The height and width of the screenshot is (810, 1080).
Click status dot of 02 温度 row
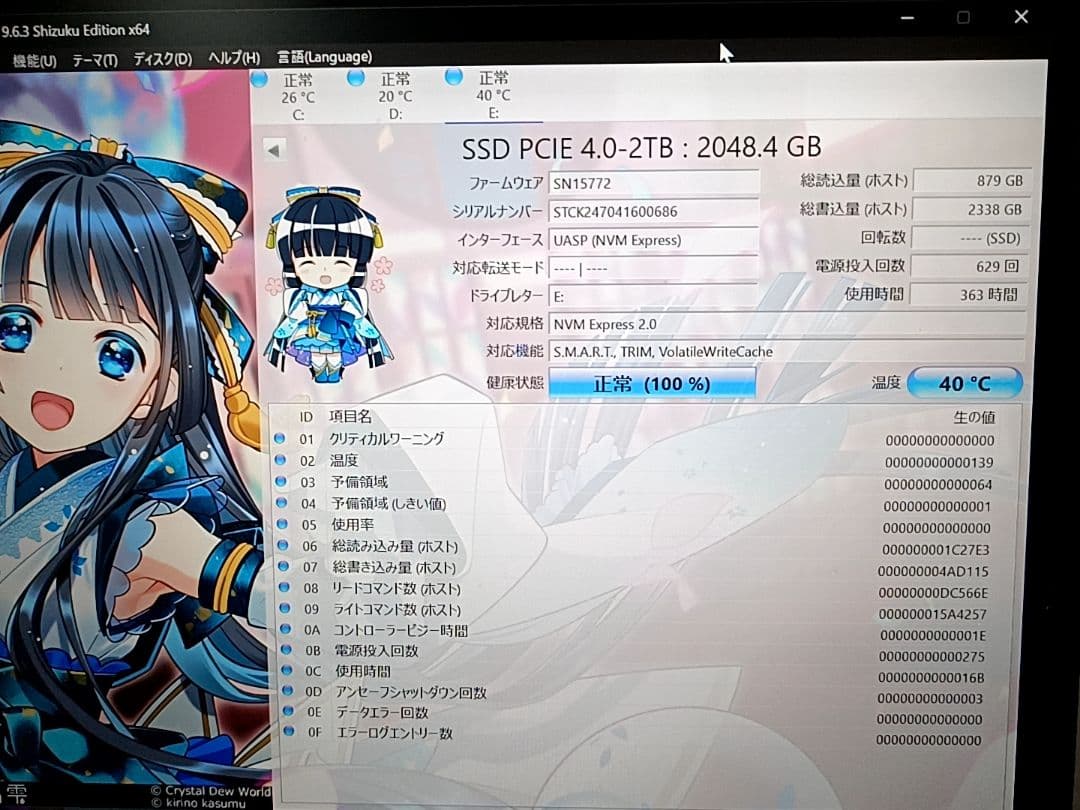(x=280, y=459)
